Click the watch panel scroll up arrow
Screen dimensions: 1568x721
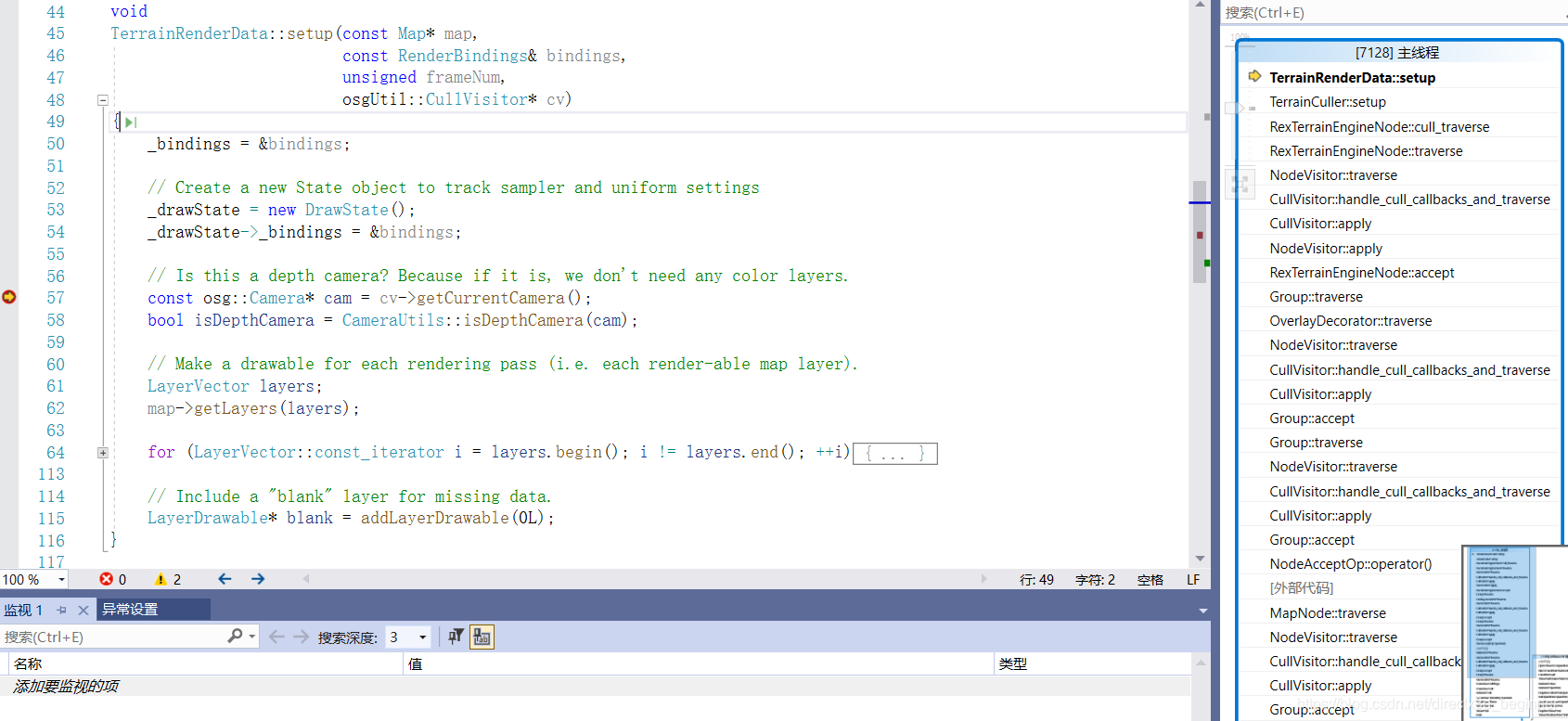(x=1201, y=663)
